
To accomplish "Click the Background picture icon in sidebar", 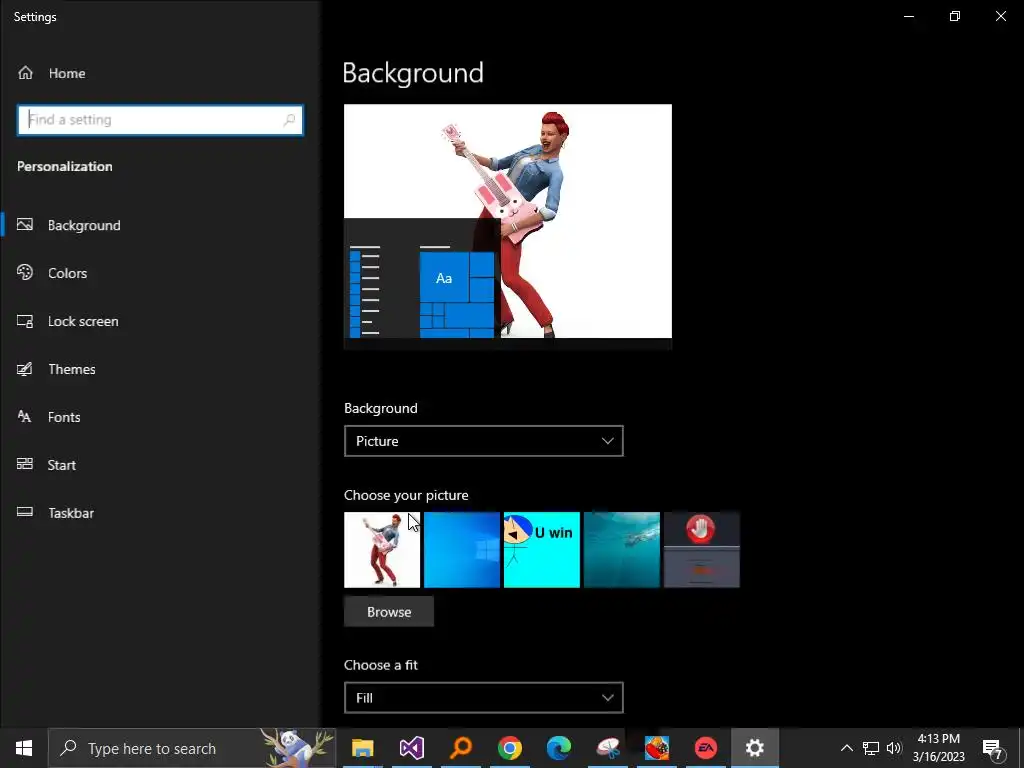I will click(25, 225).
